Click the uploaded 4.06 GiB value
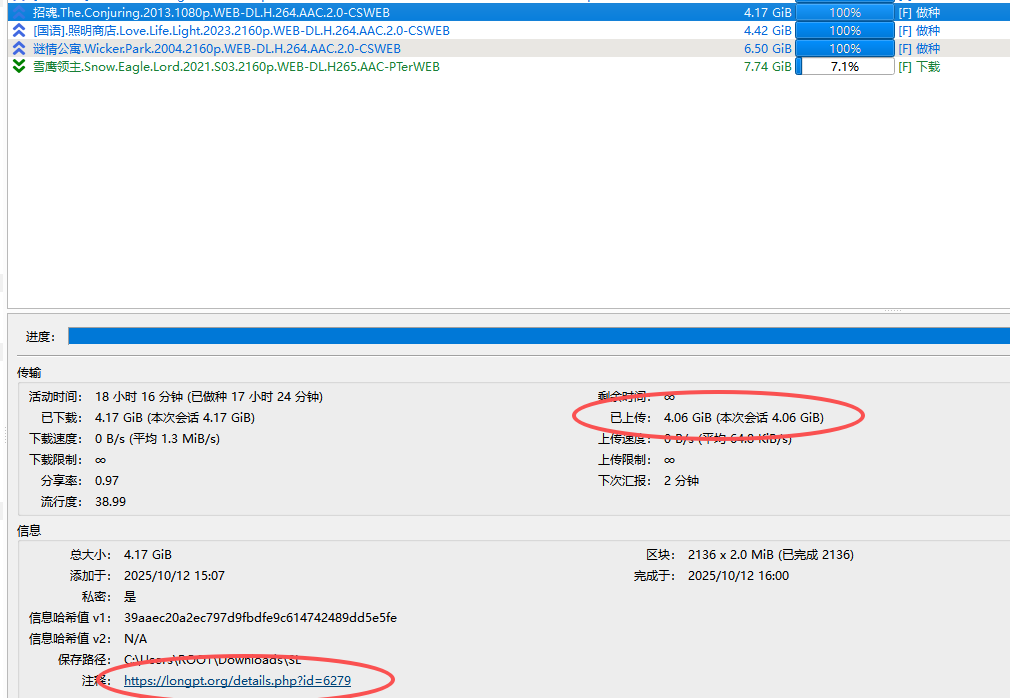Viewport: 1010px width, 698px height. (743, 417)
